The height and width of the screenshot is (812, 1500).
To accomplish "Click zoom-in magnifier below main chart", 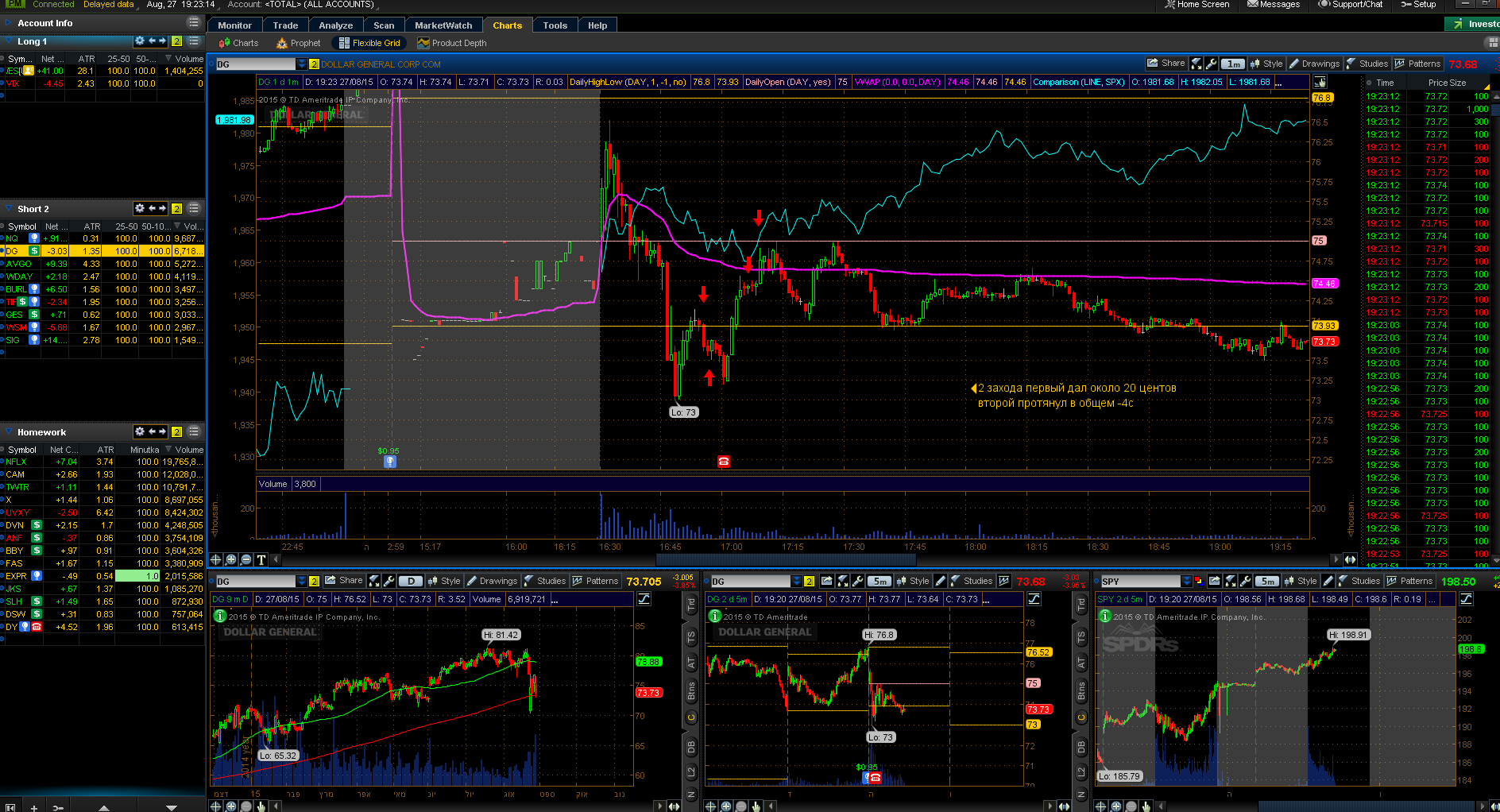I will 231,559.
